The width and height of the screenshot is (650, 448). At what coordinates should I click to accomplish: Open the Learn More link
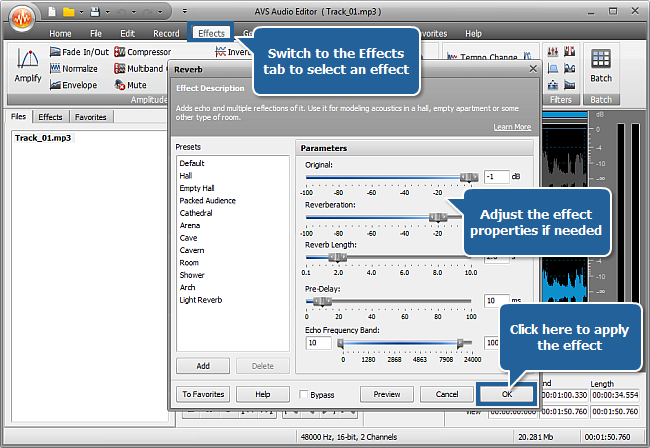[x=512, y=127]
